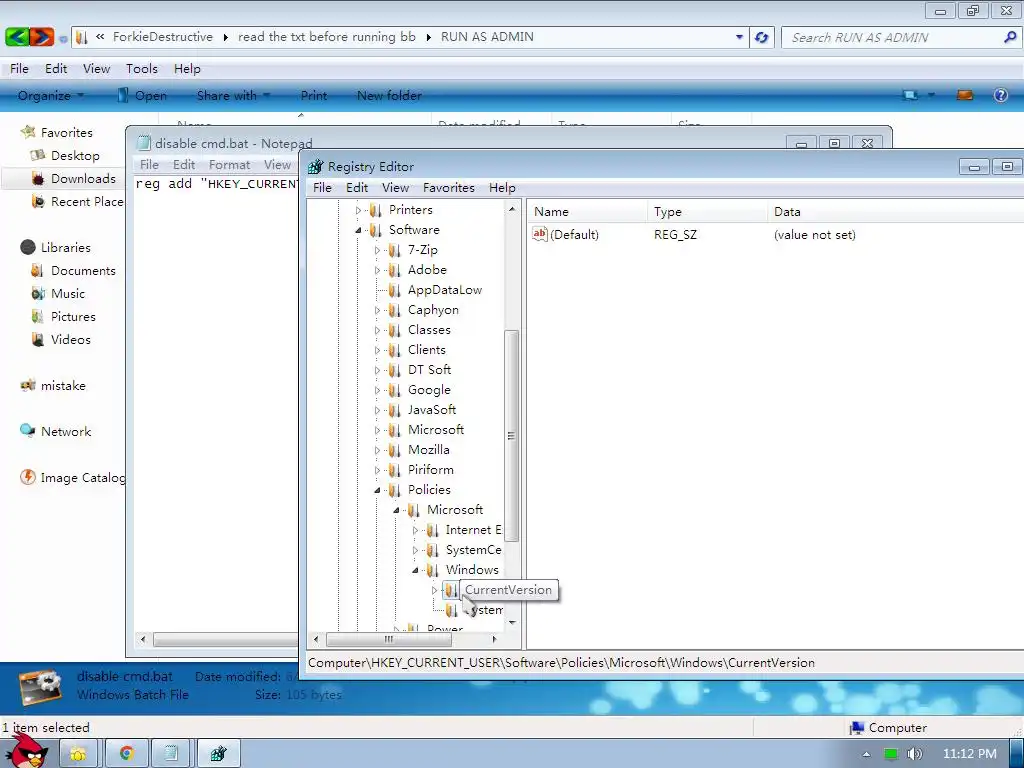Open the Explorer help question mark icon
1024x768 pixels.
click(x=1000, y=95)
